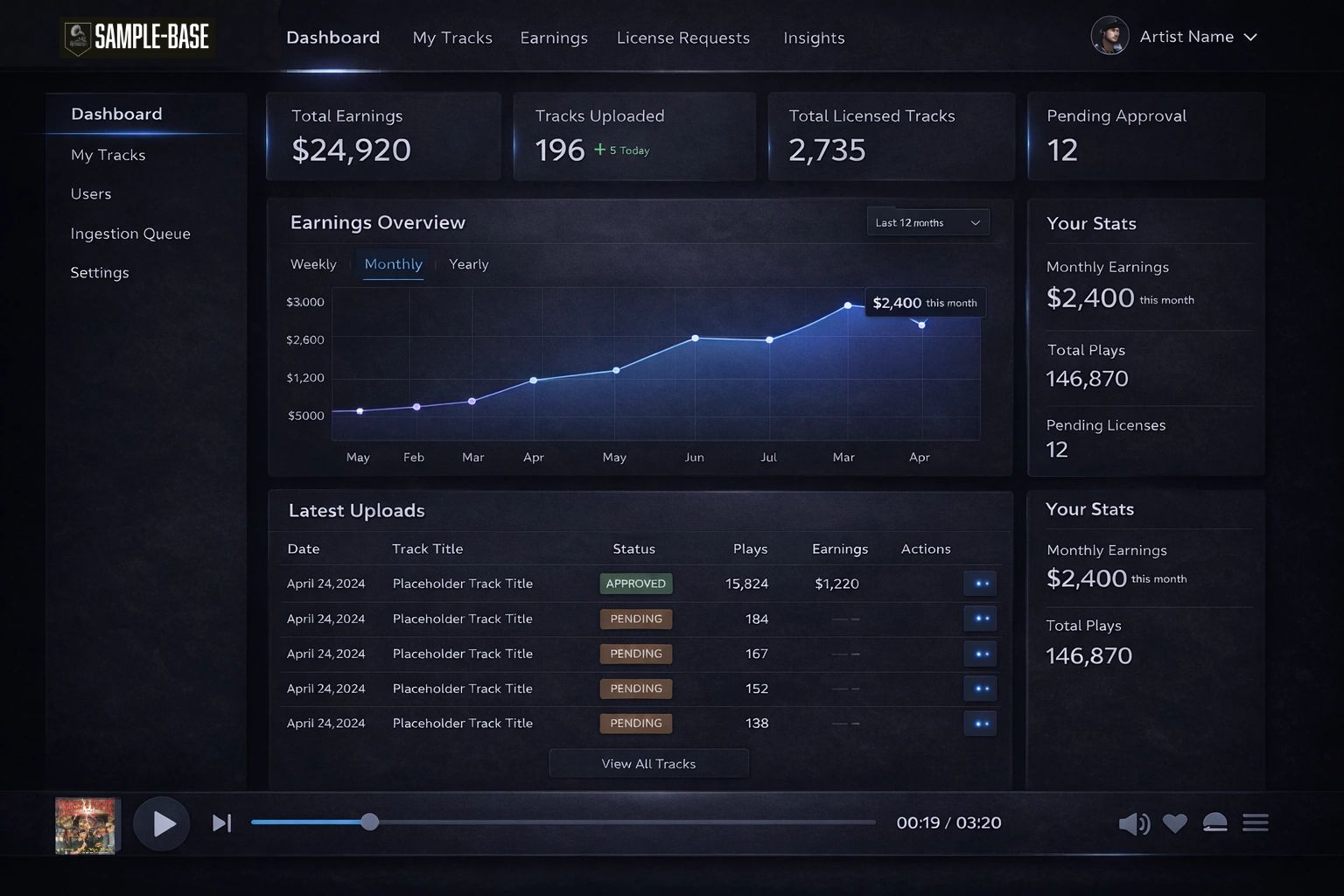Open Ingestion Queue in the sidebar
This screenshot has height=896, width=1344.
coord(130,234)
